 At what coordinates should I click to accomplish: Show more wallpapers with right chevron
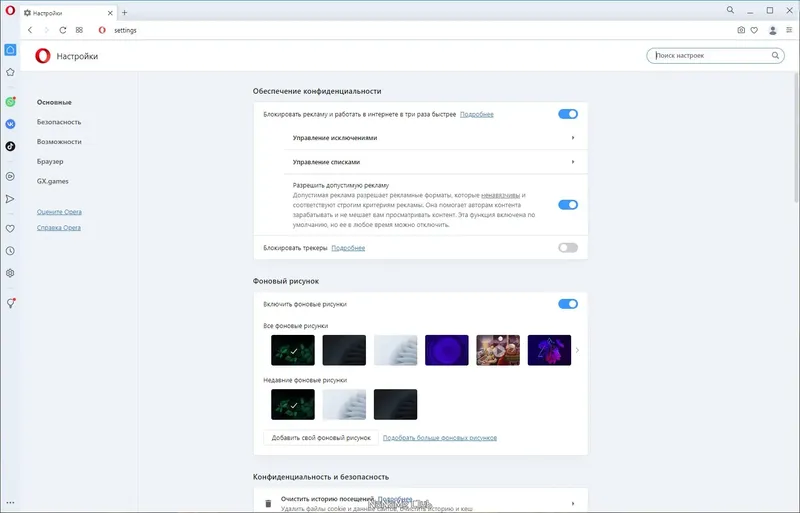tap(577, 350)
